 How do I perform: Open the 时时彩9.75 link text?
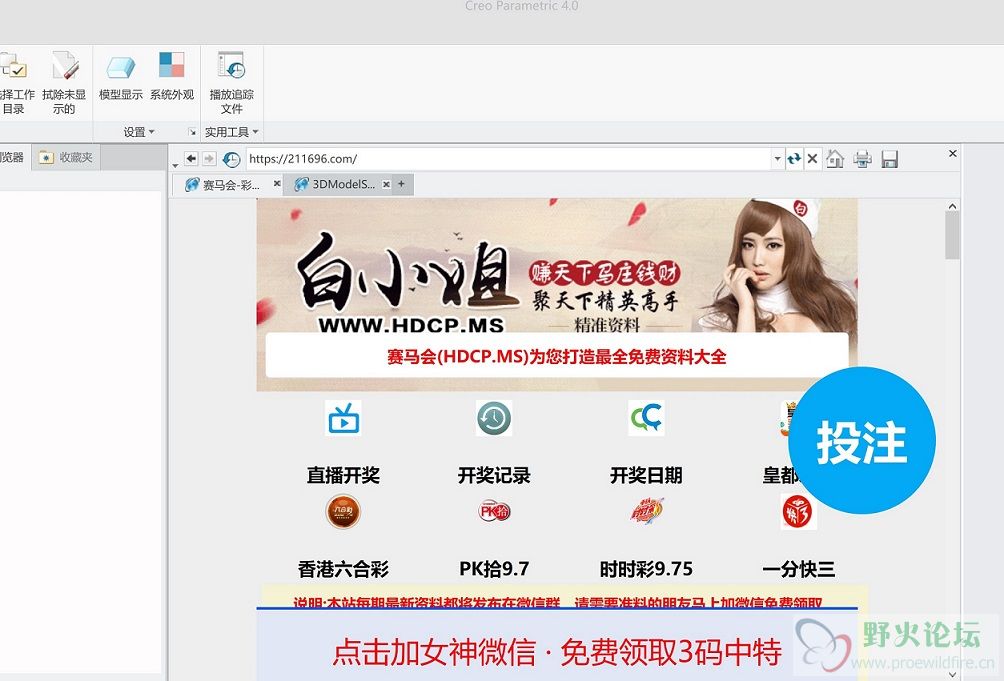coord(645,569)
